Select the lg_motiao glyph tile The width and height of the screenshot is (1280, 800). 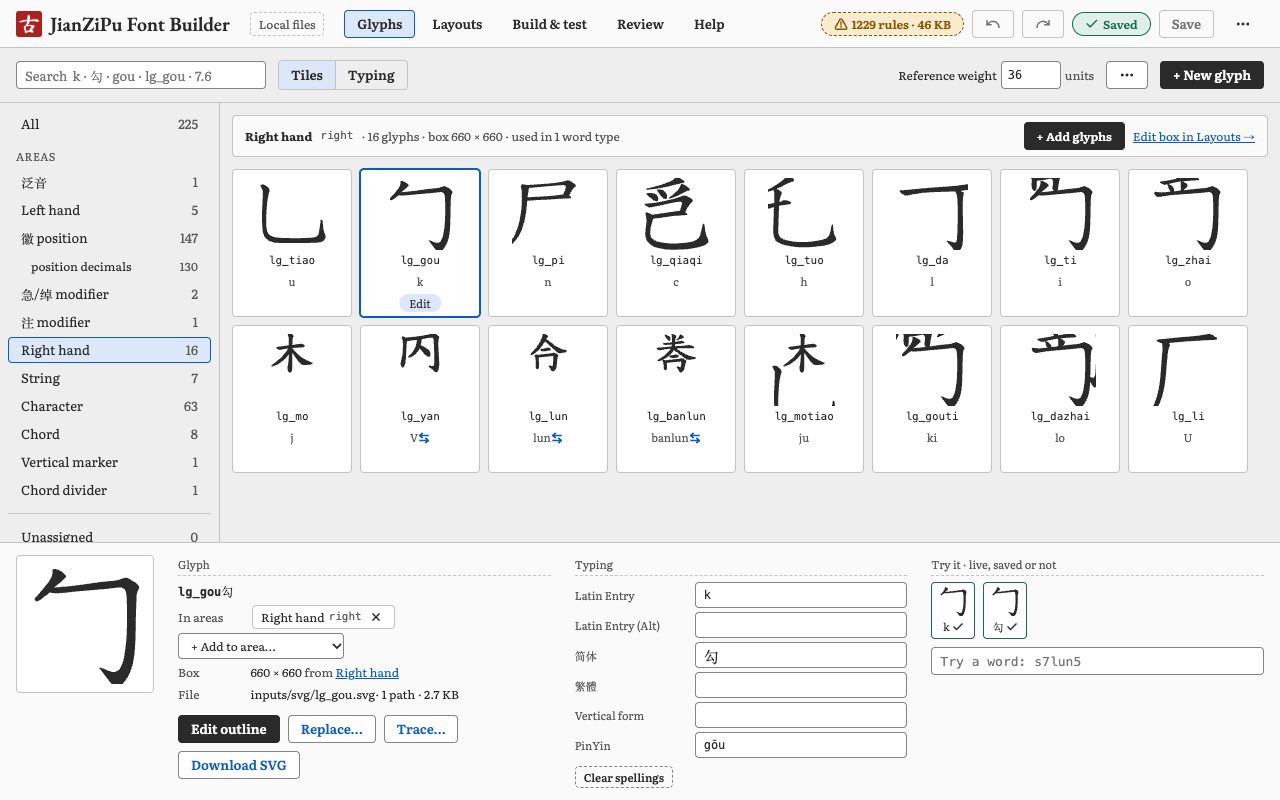click(x=804, y=399)
